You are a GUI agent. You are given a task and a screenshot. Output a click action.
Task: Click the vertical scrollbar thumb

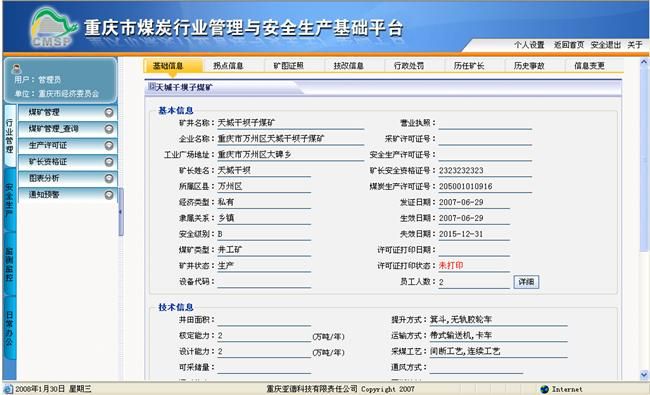(x=644, y=159)
